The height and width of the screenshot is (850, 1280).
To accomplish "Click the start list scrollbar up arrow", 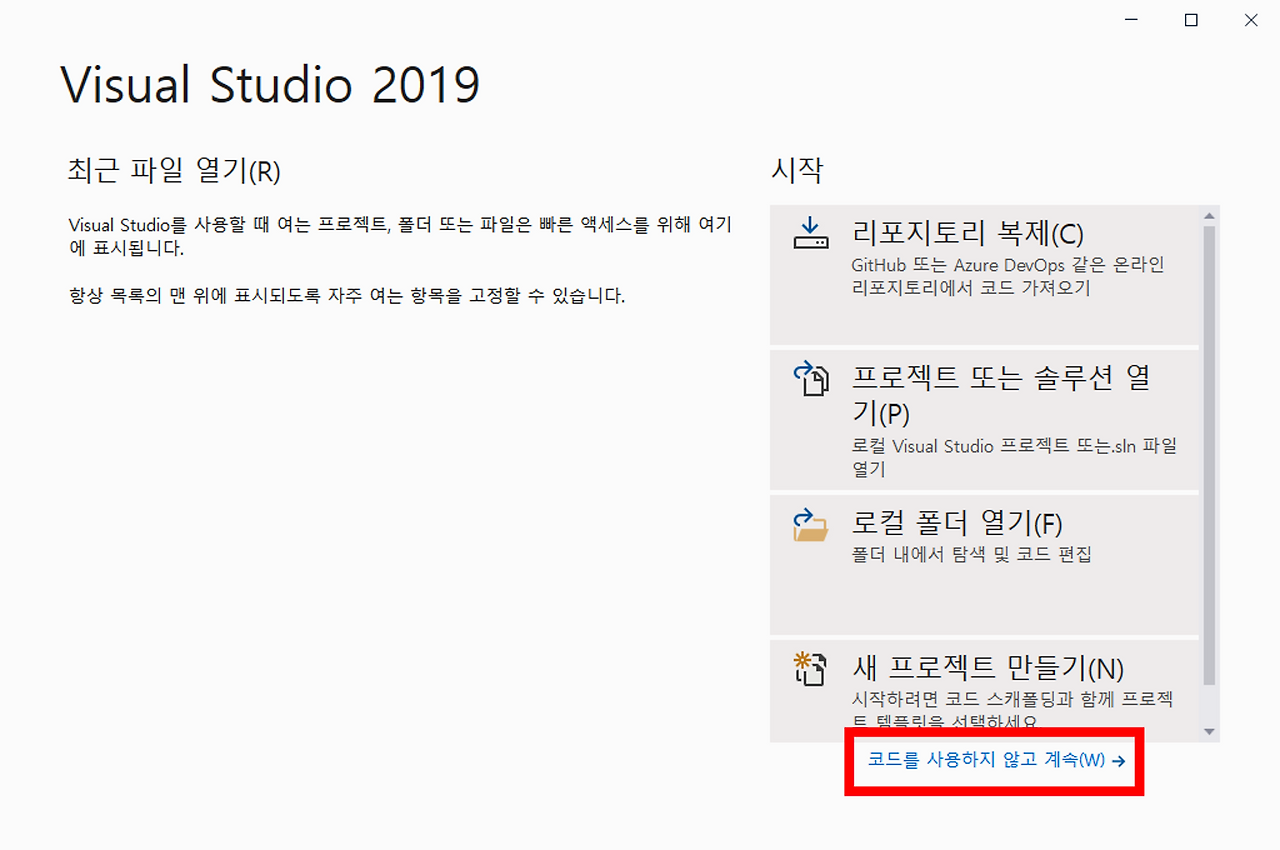I will tap(1210, 216).
